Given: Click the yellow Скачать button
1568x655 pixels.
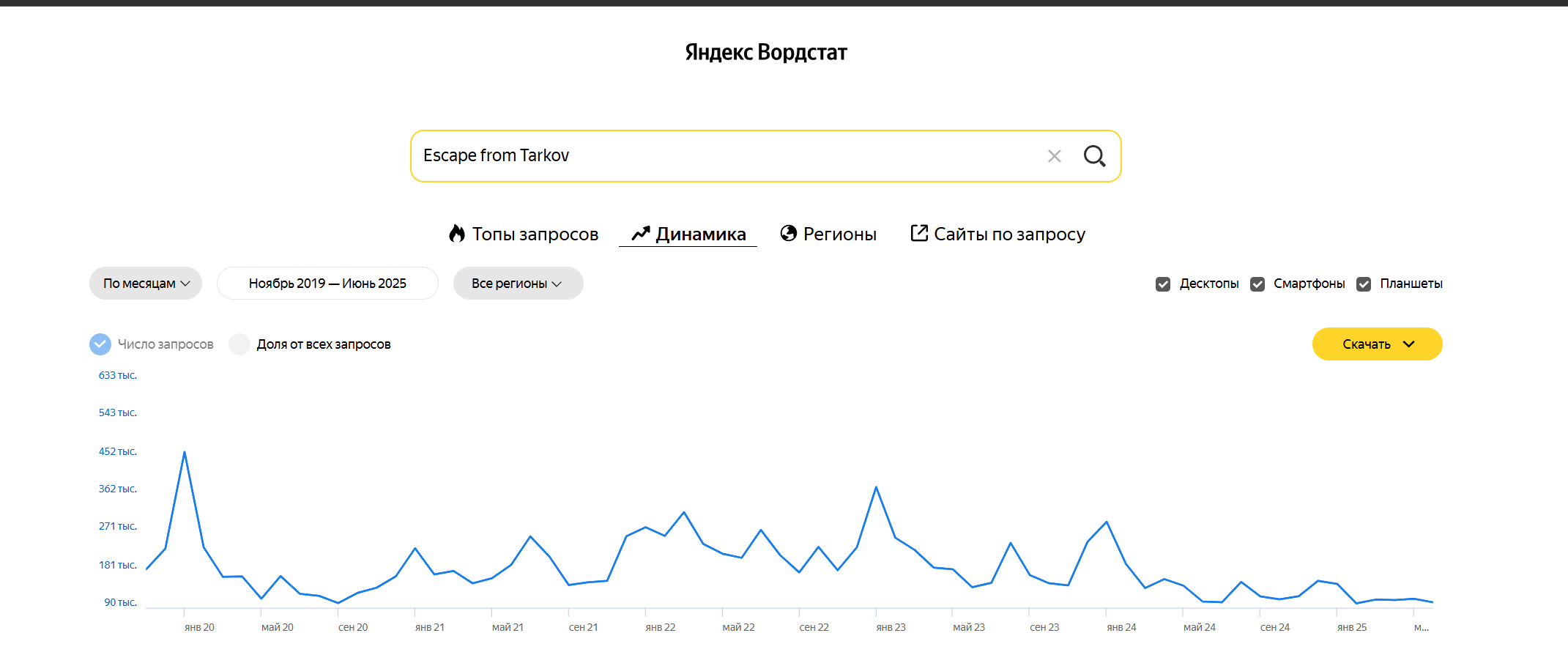Looking at the screenshot, I should pyautogui.click(x=1366, y=344).
